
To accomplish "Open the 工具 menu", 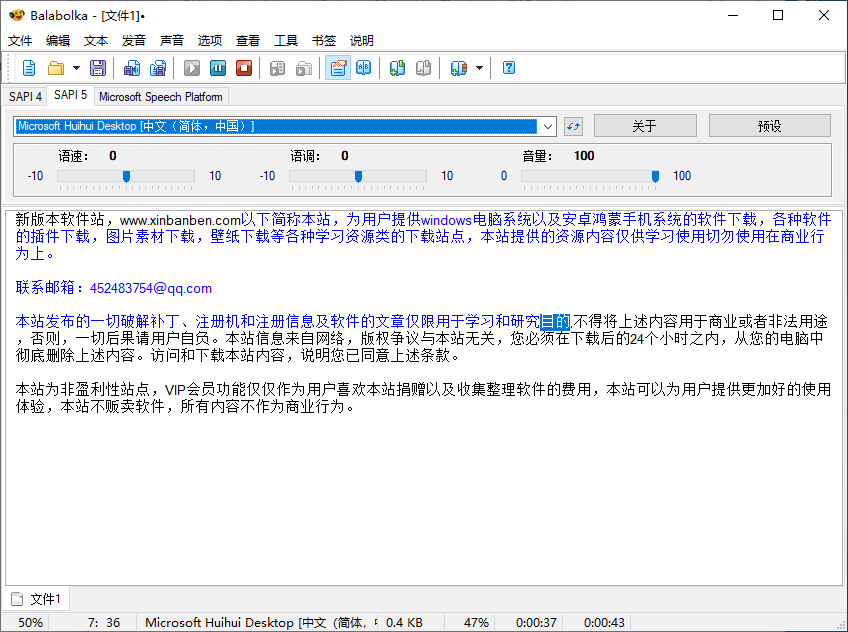I will tap(286, 41).
